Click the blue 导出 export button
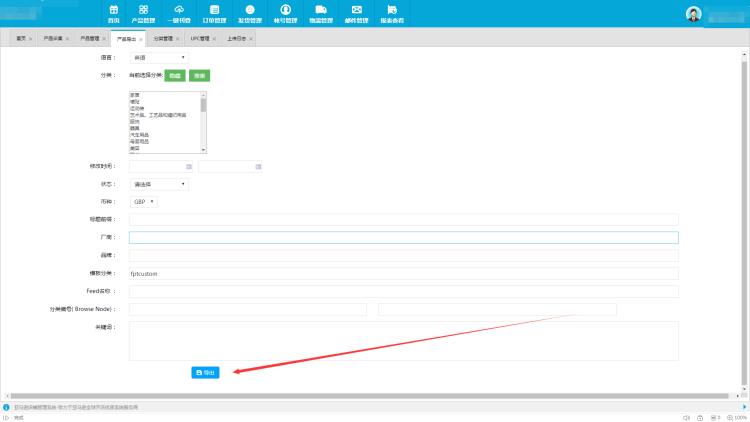Screen dimensions: 750x422 click(205, 373)
